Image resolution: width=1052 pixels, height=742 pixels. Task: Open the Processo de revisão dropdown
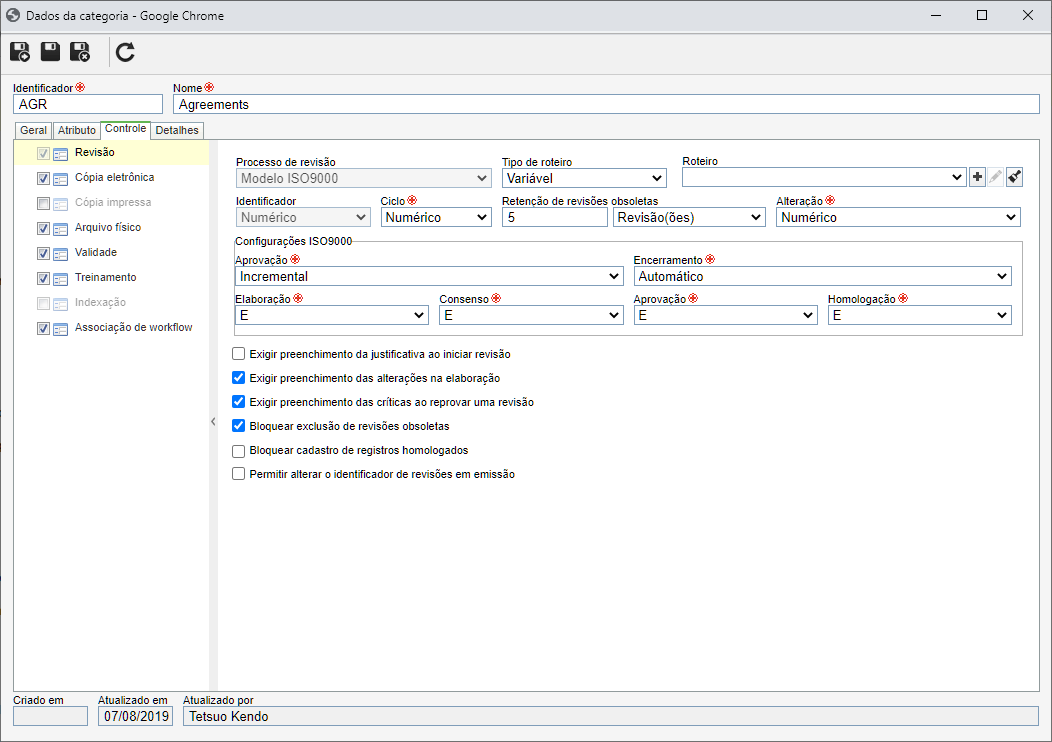[364, 178]
